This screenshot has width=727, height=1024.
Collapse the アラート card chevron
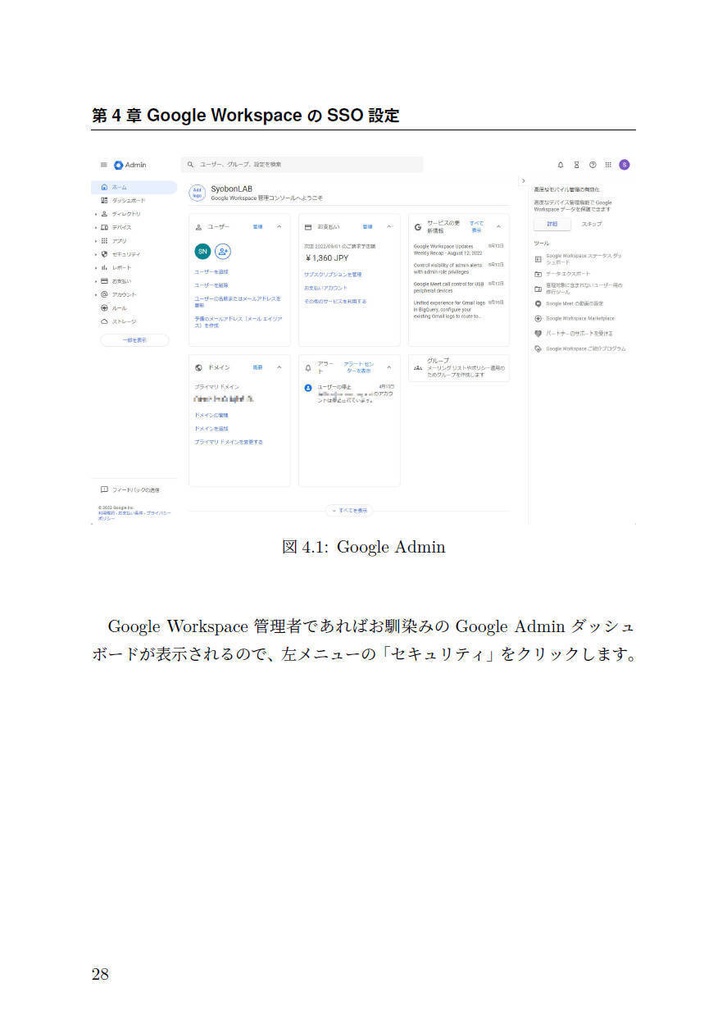[389, 368]
